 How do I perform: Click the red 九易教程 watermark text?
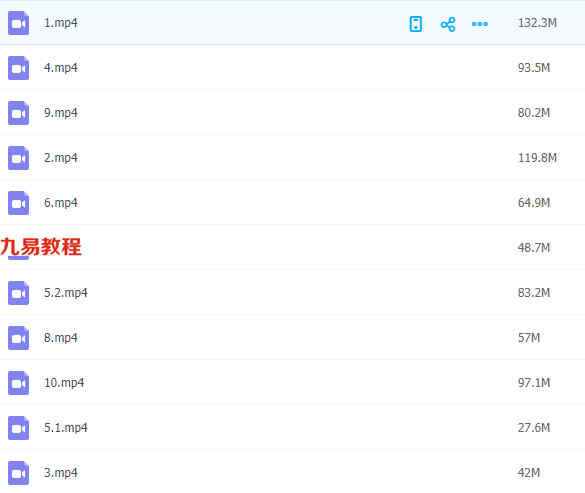click(41, 247)
